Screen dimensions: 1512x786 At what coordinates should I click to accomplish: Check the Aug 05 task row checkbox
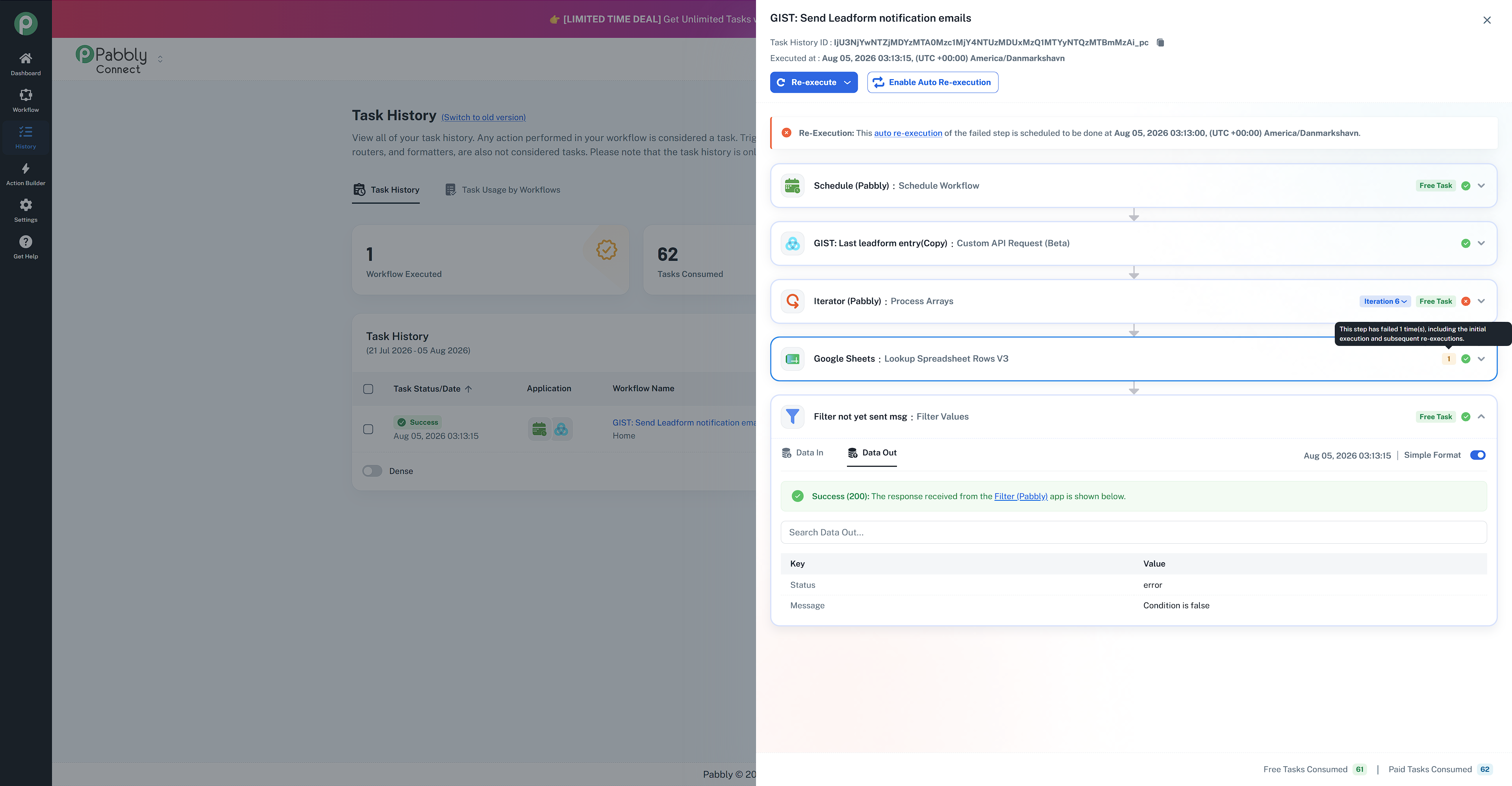[368, 429]
